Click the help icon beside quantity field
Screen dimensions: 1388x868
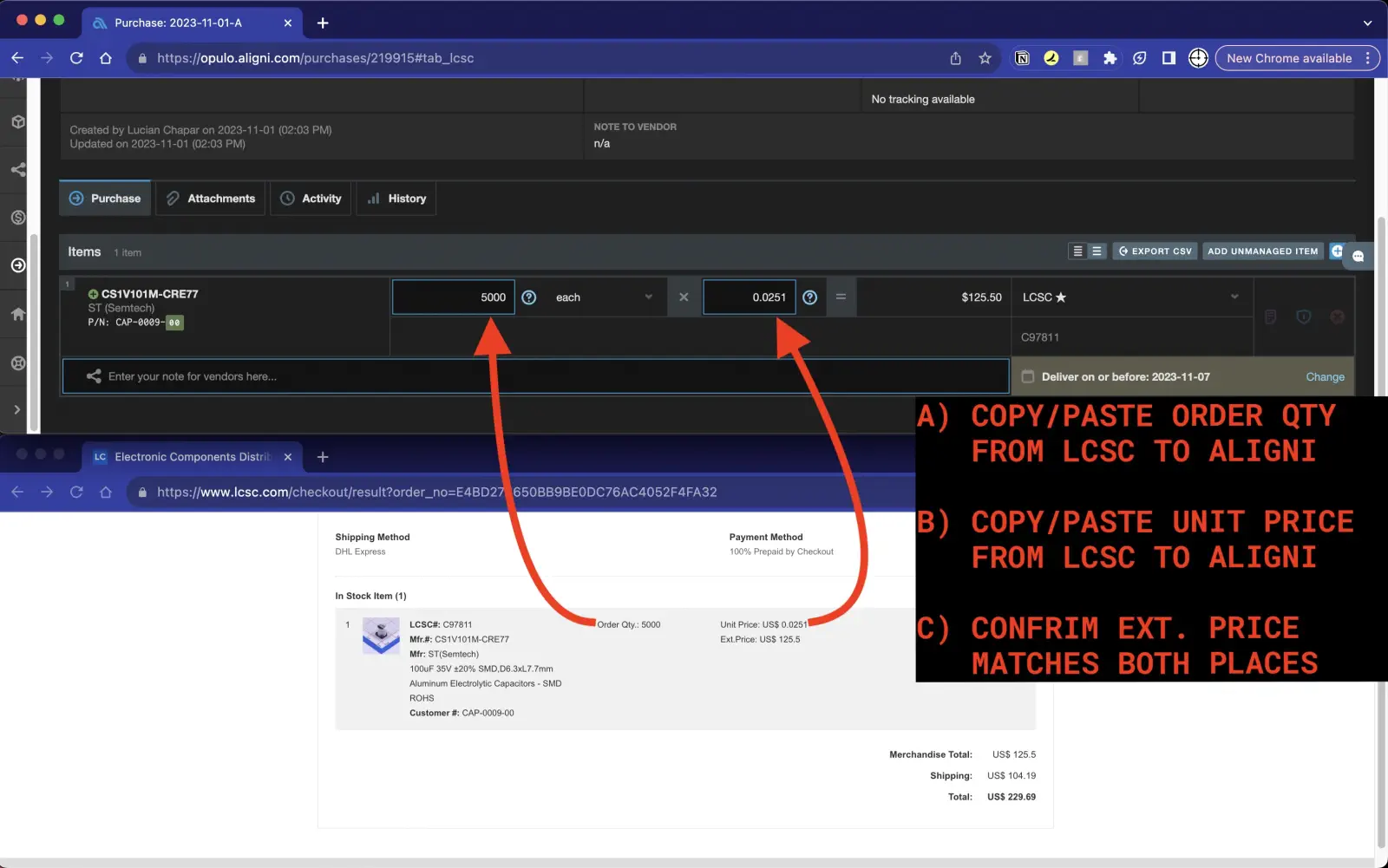(x=528, y=297)
